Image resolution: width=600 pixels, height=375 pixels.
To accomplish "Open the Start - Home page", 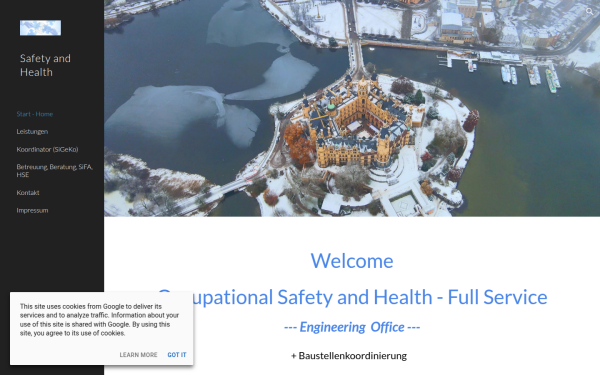I will point(34,114).
